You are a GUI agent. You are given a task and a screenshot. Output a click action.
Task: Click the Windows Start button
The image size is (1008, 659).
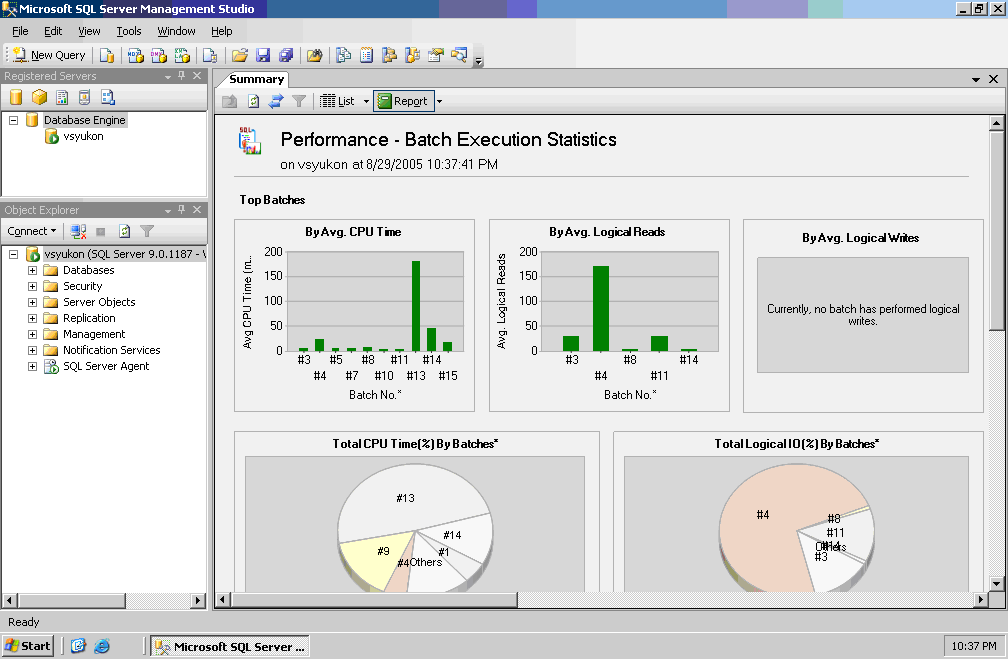click(x=27, y=646)
